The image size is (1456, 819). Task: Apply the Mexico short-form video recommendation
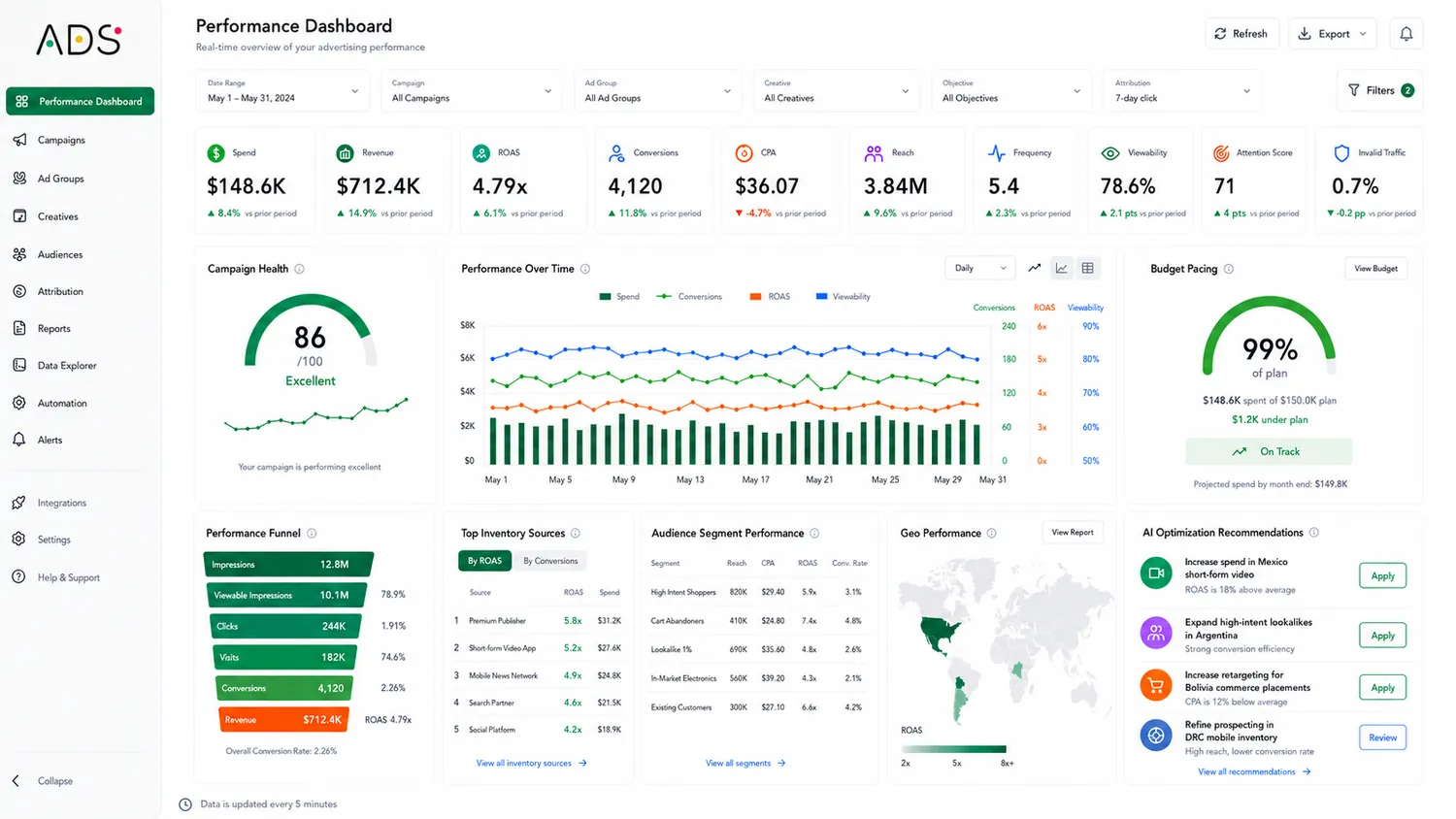1382,575
